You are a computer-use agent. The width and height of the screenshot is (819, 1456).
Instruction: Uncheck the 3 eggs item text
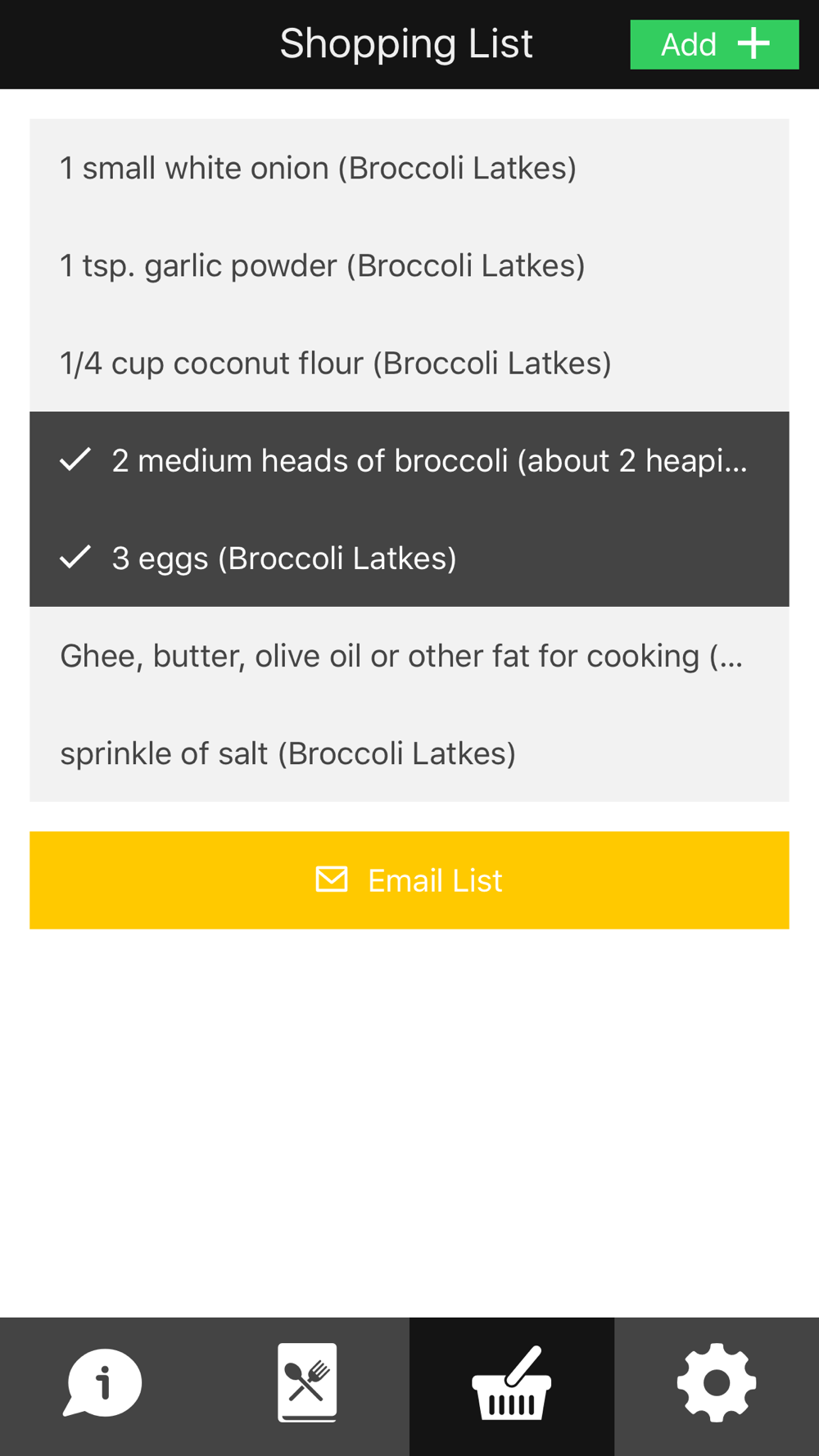coord(284,558)
